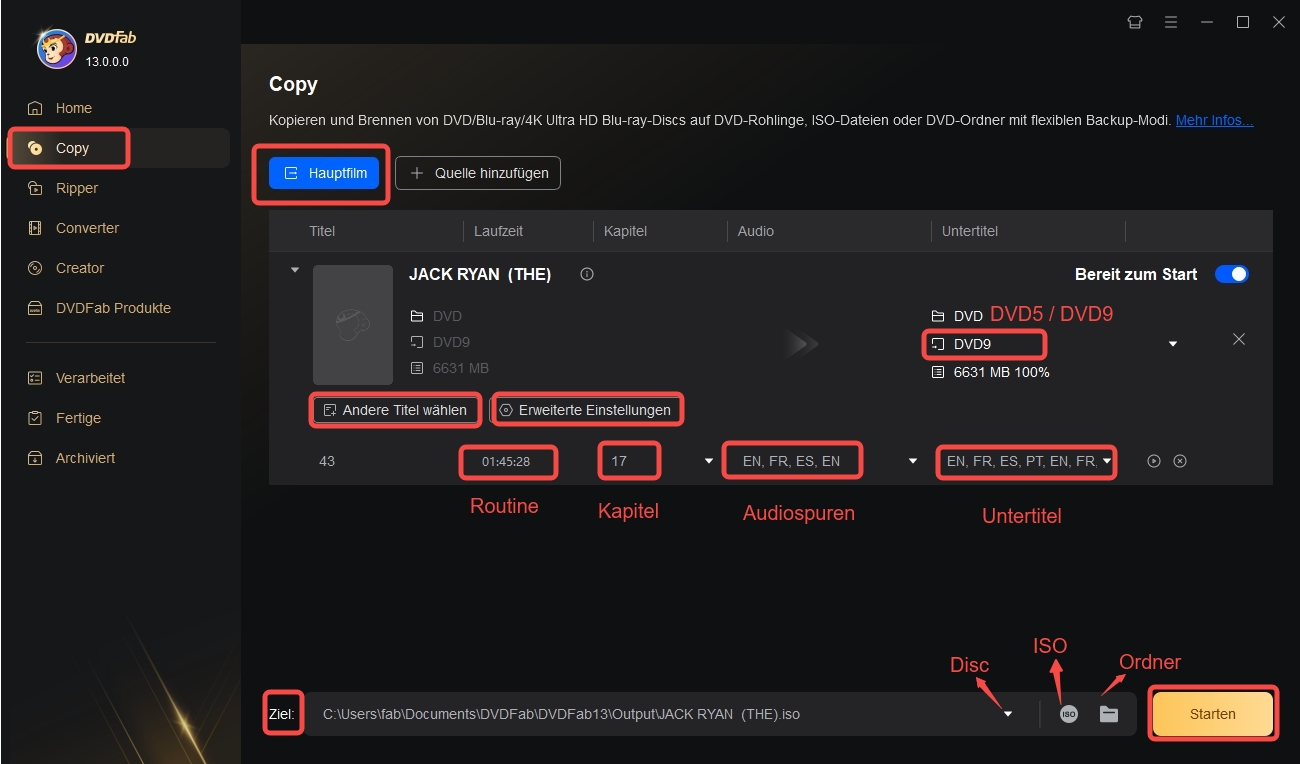Select the Copy module in sidebar

tap(120, 148)
